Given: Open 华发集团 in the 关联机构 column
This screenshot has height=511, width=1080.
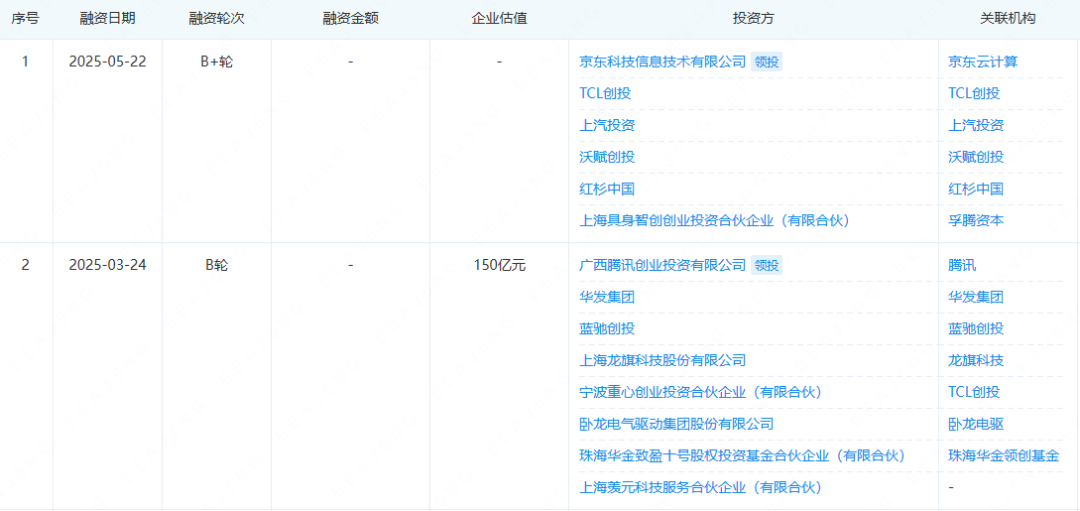Looking at the screenshot, I should pyautogui.click(x=975, y=298).
